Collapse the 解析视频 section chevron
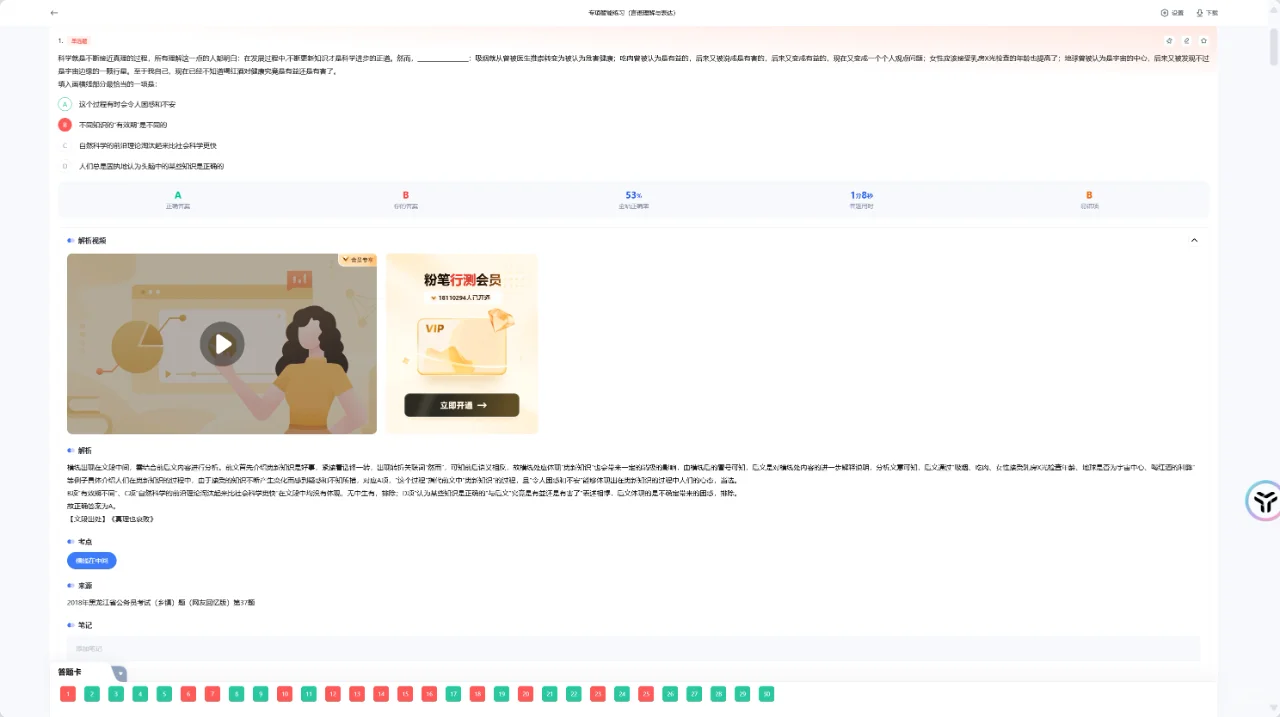Viewport: 1280px width, 717px height. click(x=1194, y=240)
